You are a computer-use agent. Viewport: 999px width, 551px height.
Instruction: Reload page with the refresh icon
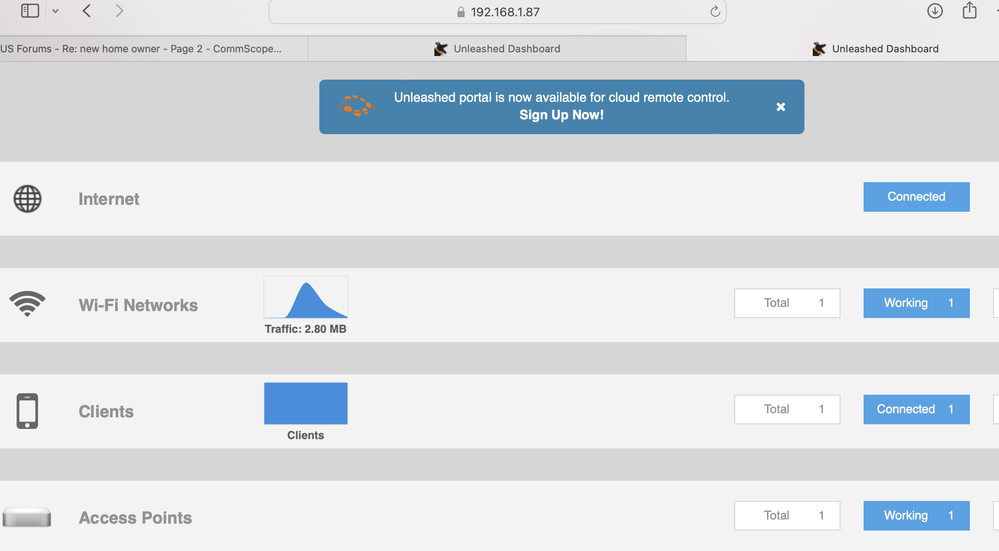coord(715,12)
